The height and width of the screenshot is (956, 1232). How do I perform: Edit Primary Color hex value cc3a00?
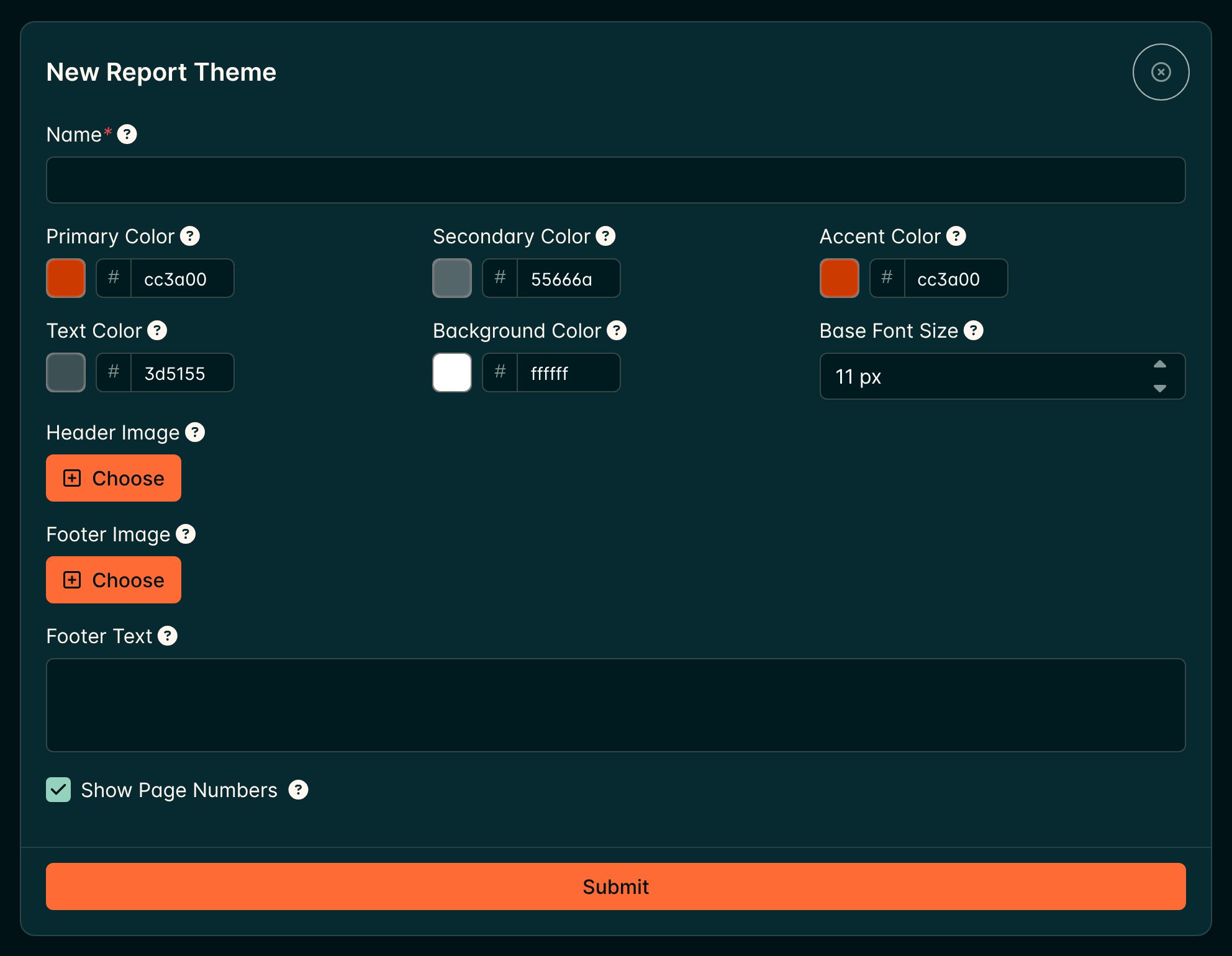(x=182, y=279)
